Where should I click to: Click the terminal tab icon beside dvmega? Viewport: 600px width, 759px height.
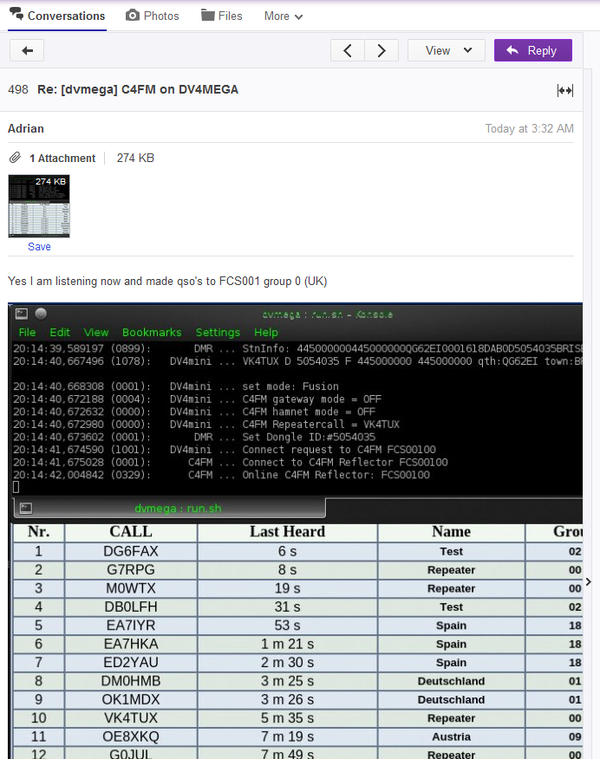point(26,508)
